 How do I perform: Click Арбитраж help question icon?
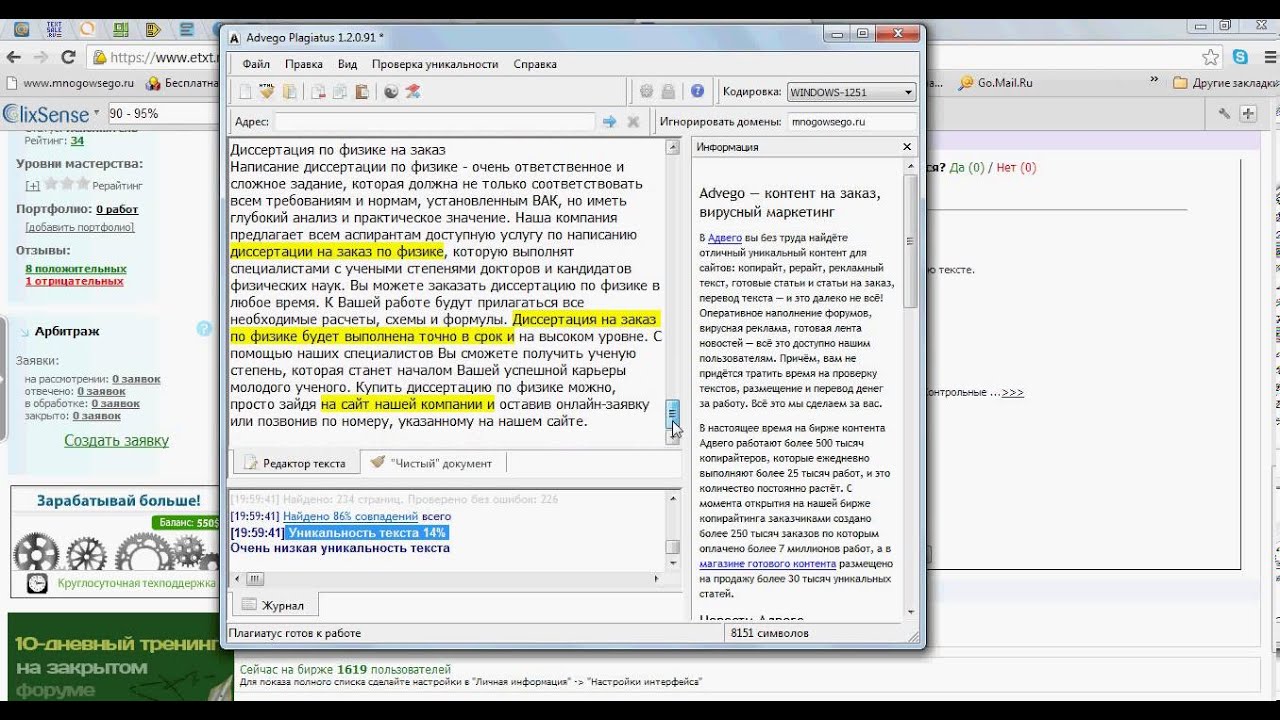(205, 328)
